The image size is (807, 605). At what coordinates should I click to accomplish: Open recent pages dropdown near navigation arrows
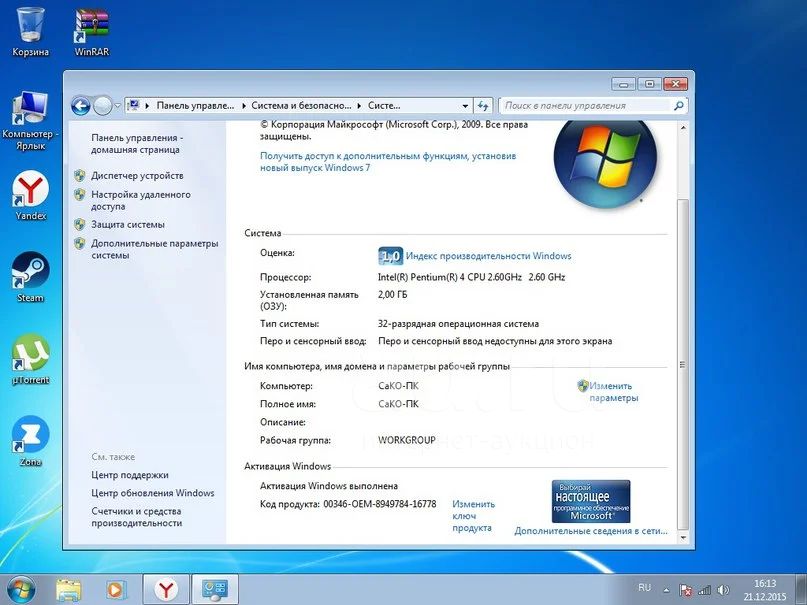click(117, 106)
